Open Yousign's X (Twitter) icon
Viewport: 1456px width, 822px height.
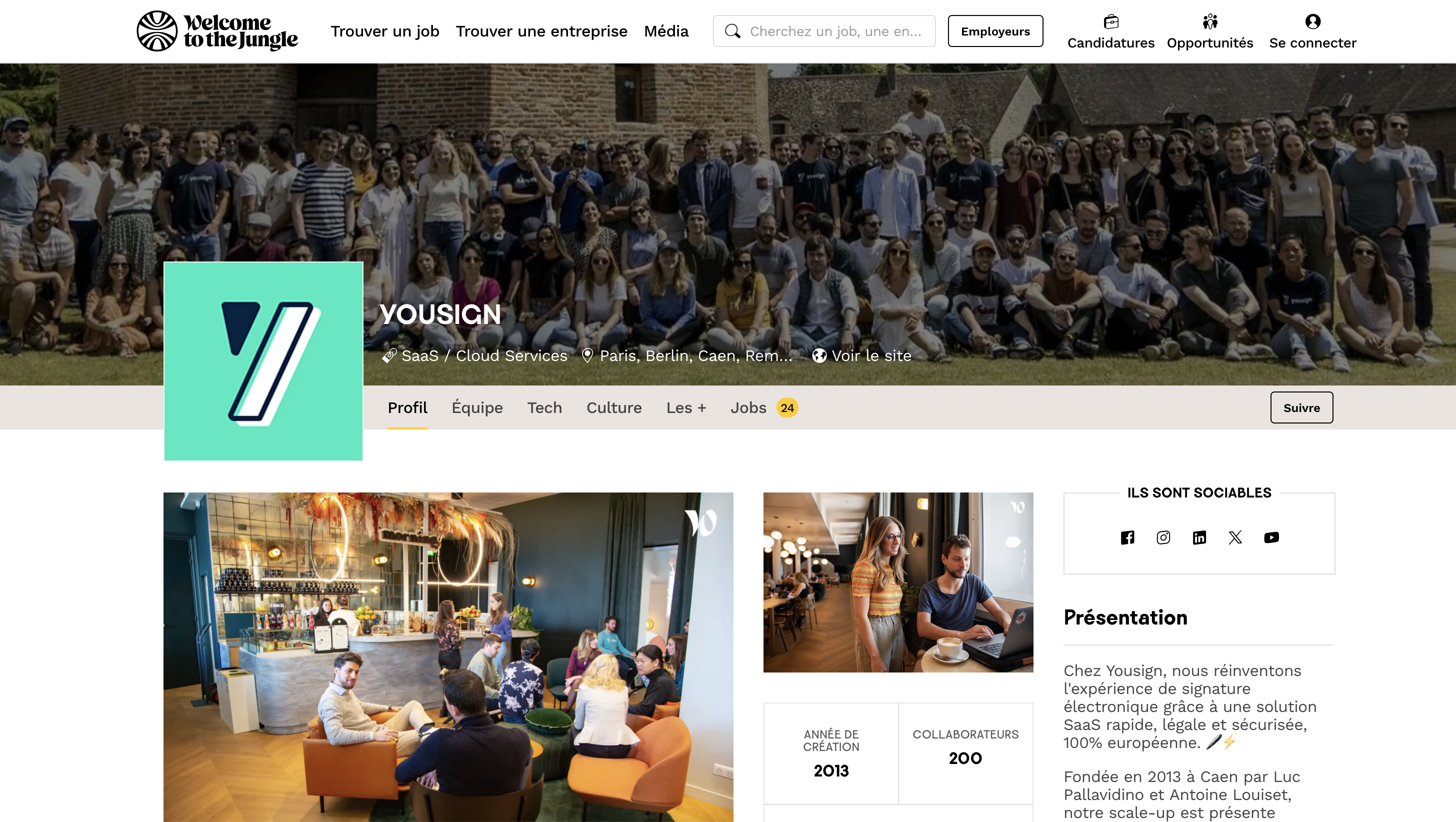(x=1235, y=537)
